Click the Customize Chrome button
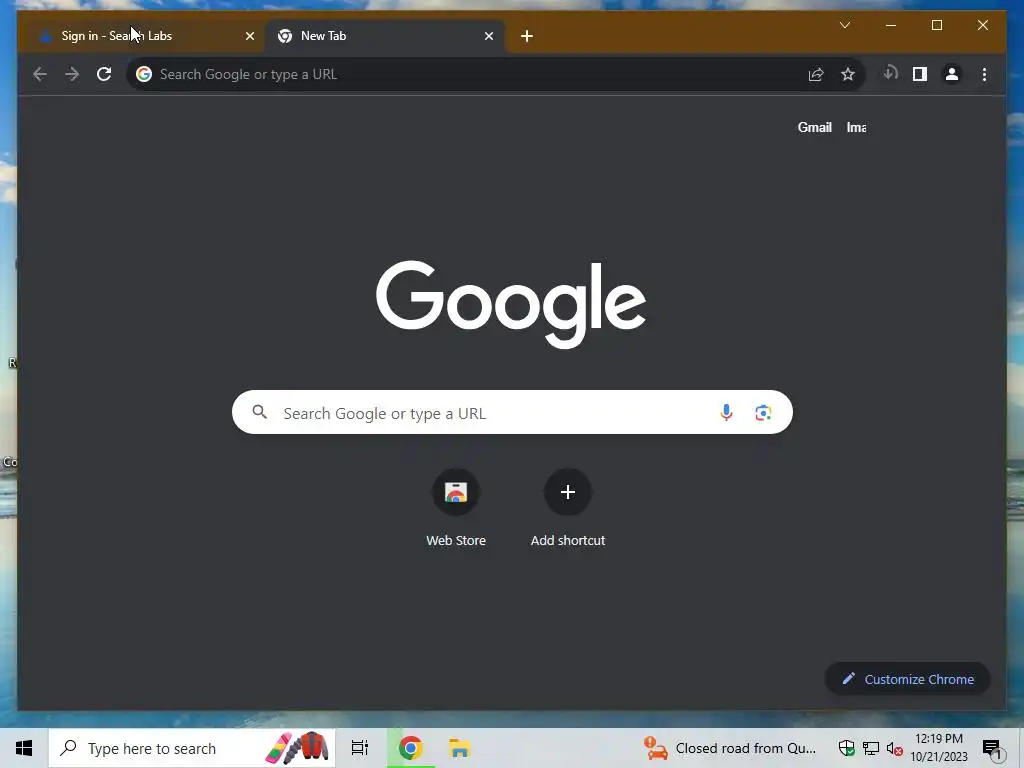Screen dimensions: 1024x768 [x=908, y=679]
